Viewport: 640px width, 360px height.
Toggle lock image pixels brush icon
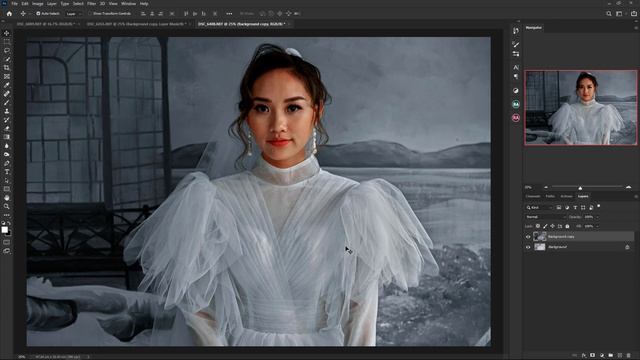point(545,226)
